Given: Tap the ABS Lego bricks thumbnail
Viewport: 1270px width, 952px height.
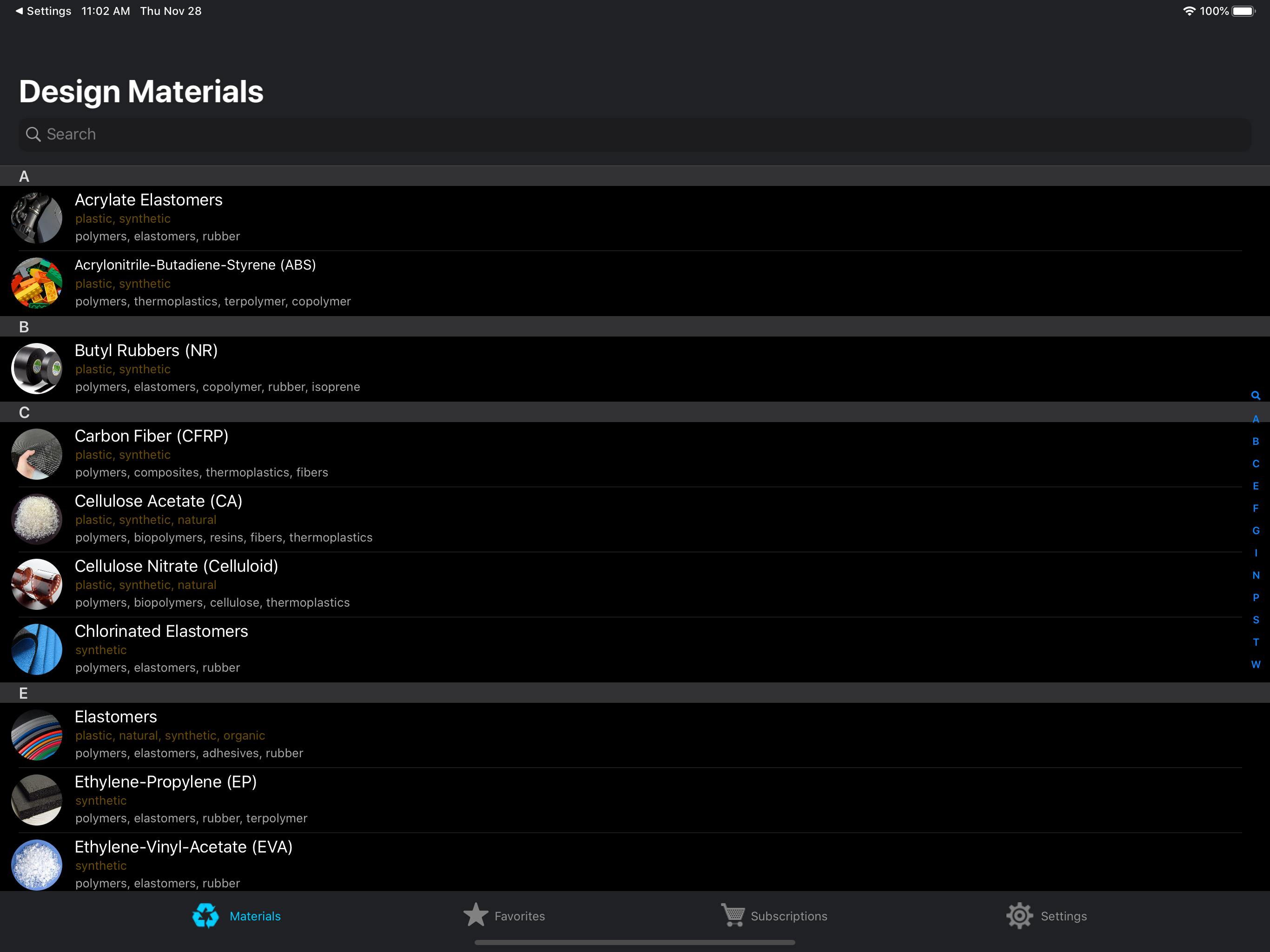Looking at the screenshot, I should [37, 283].
